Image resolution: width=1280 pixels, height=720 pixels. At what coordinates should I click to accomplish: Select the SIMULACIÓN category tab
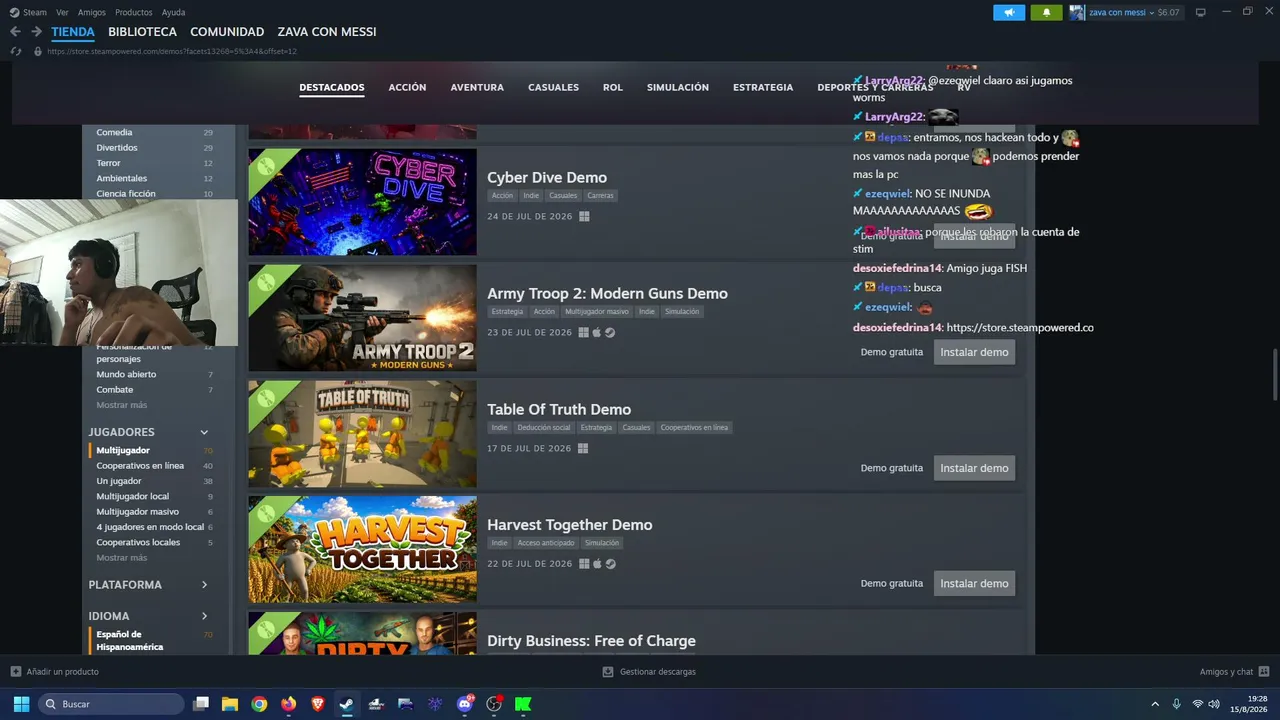[x=678, y=87]
